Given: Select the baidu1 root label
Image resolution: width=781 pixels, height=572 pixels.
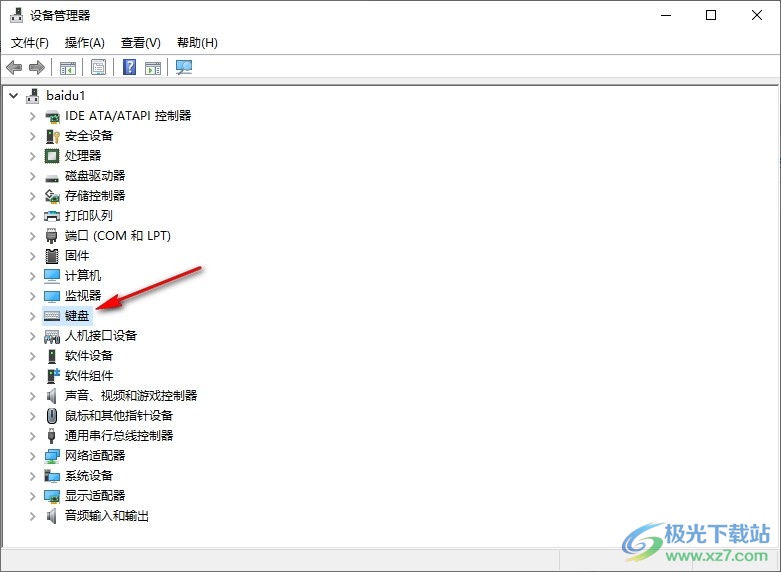Looking at the screenshot, I should 66,95.
